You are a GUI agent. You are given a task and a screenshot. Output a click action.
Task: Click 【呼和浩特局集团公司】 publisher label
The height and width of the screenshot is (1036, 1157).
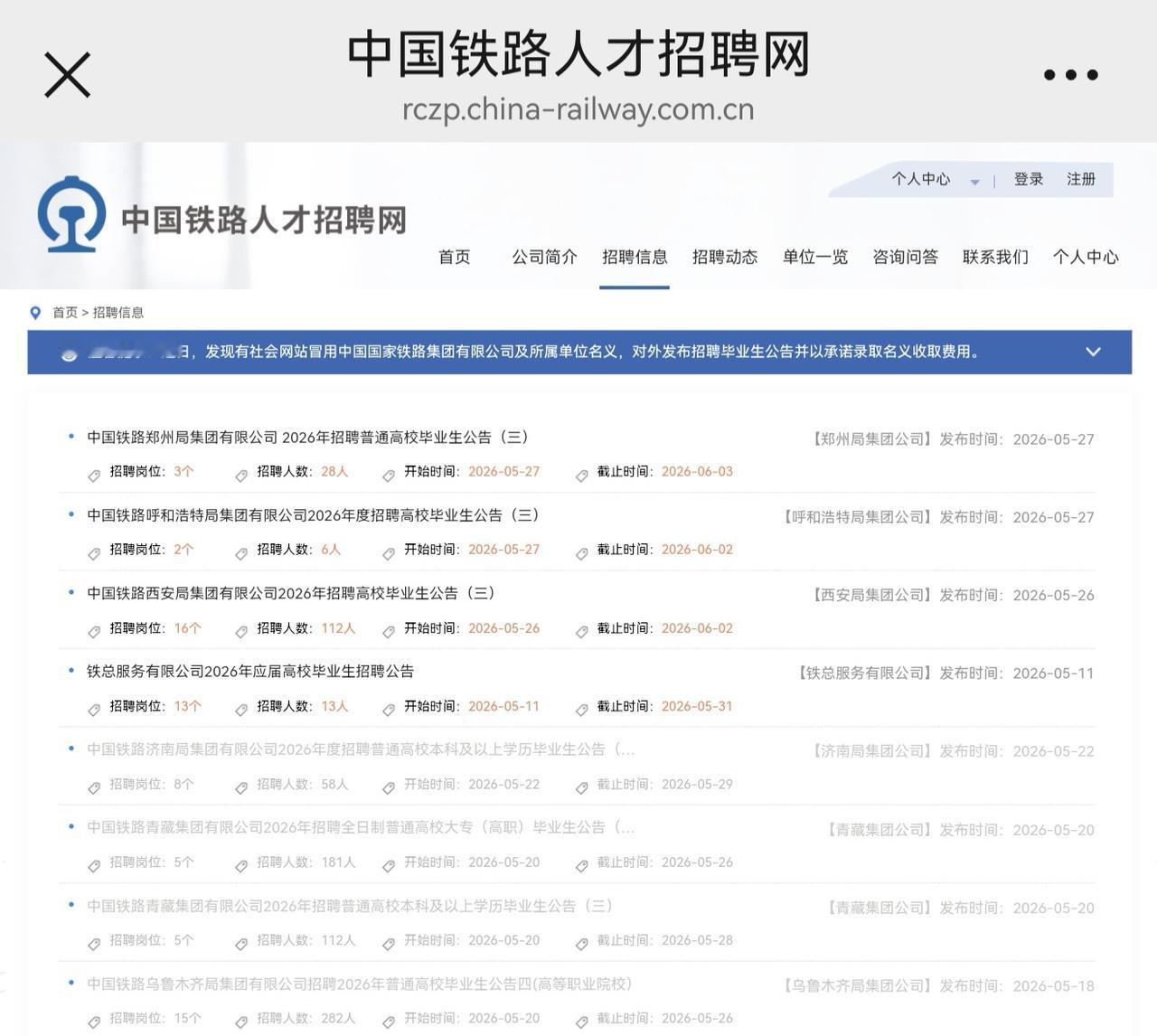(x=857, y=517)
